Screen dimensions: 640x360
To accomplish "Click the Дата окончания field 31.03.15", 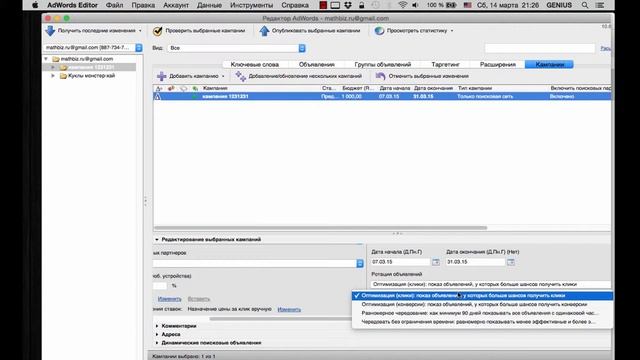I will (476, 262).
